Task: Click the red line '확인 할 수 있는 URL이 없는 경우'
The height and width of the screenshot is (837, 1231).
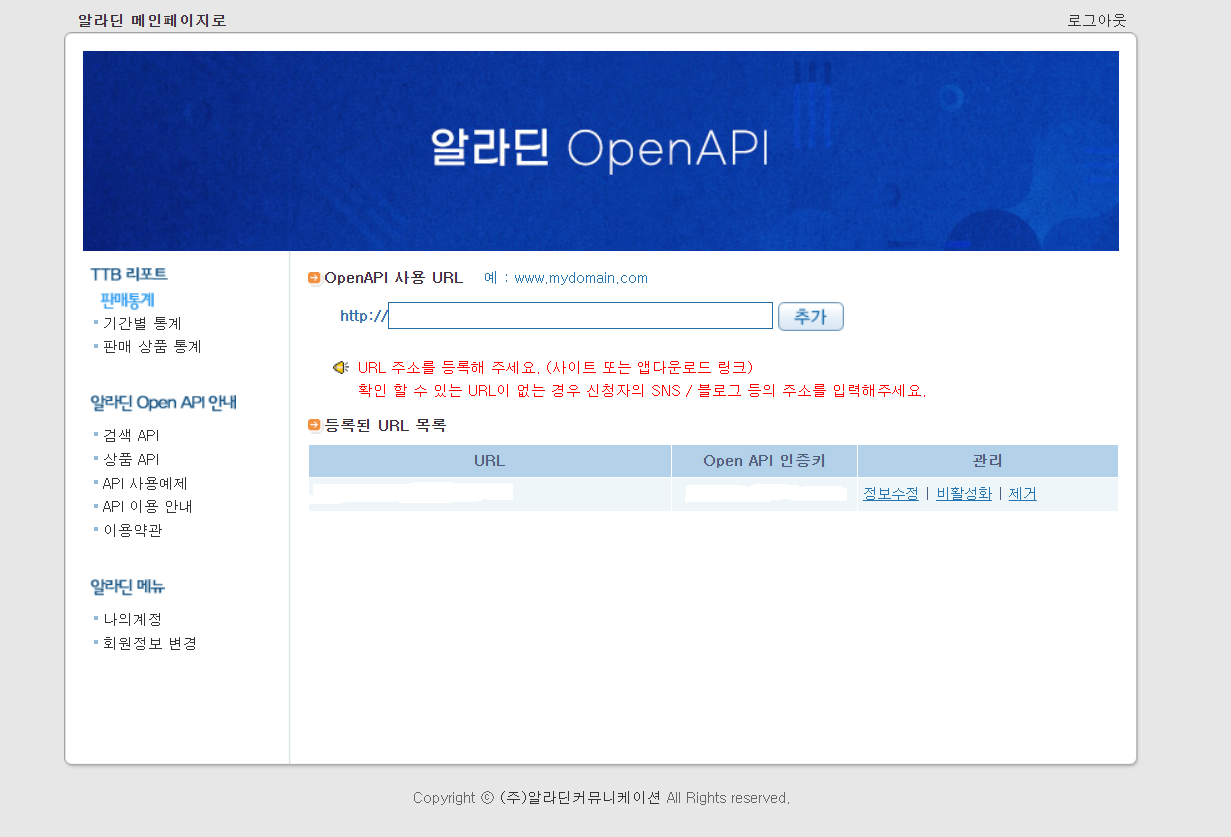Action: coord(642,391)
